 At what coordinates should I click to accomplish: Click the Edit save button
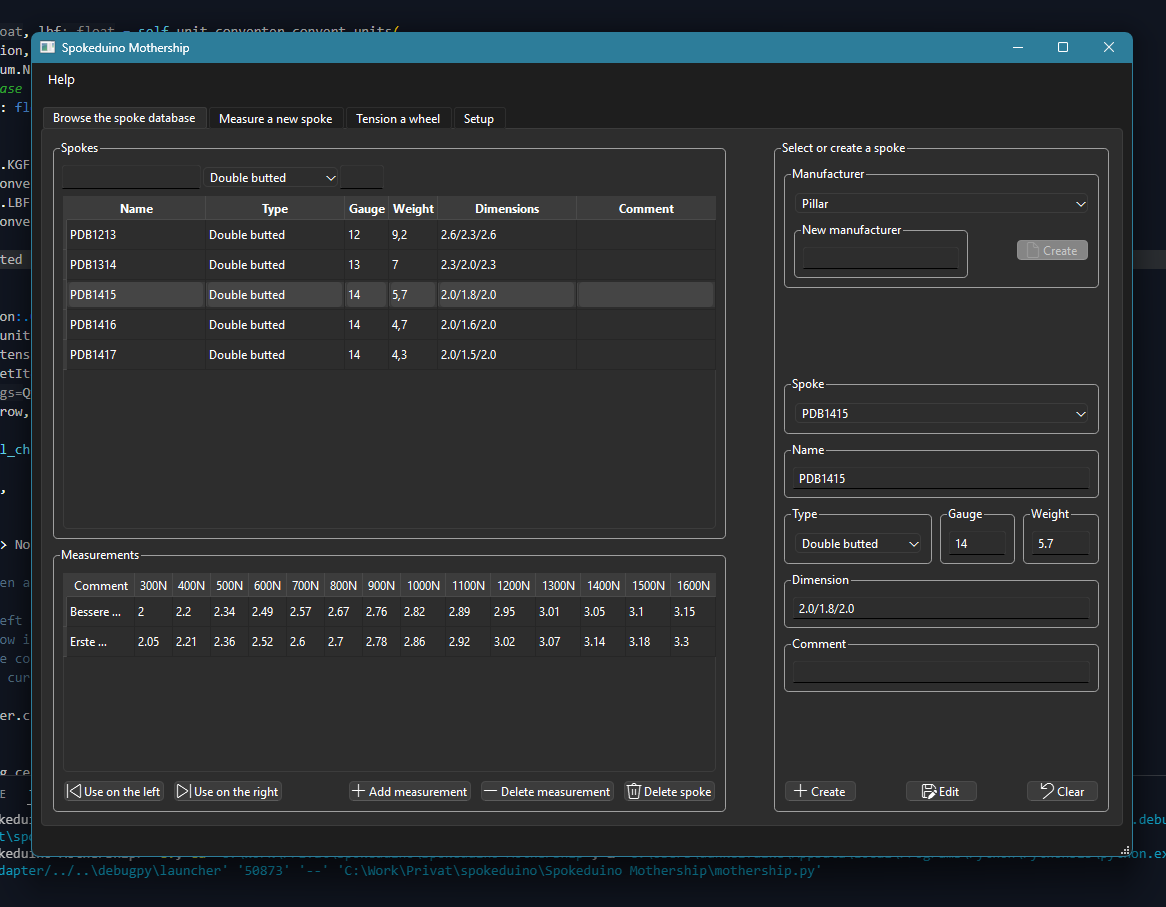(x=940, y=791)
